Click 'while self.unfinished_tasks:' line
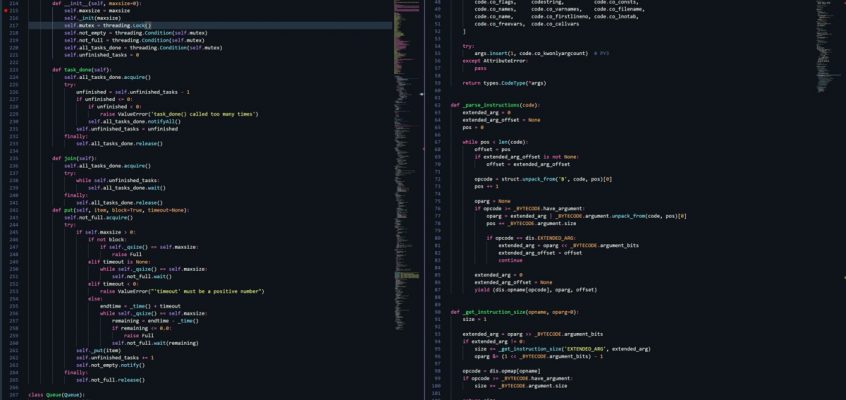This screenshot has height=400, width=846. [x=118, y=180]
